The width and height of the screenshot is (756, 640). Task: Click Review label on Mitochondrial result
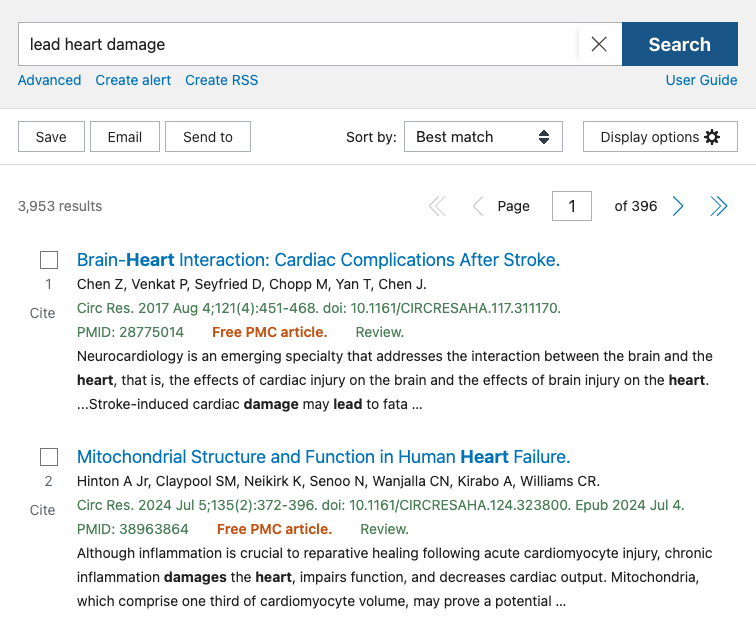(384, 529)
